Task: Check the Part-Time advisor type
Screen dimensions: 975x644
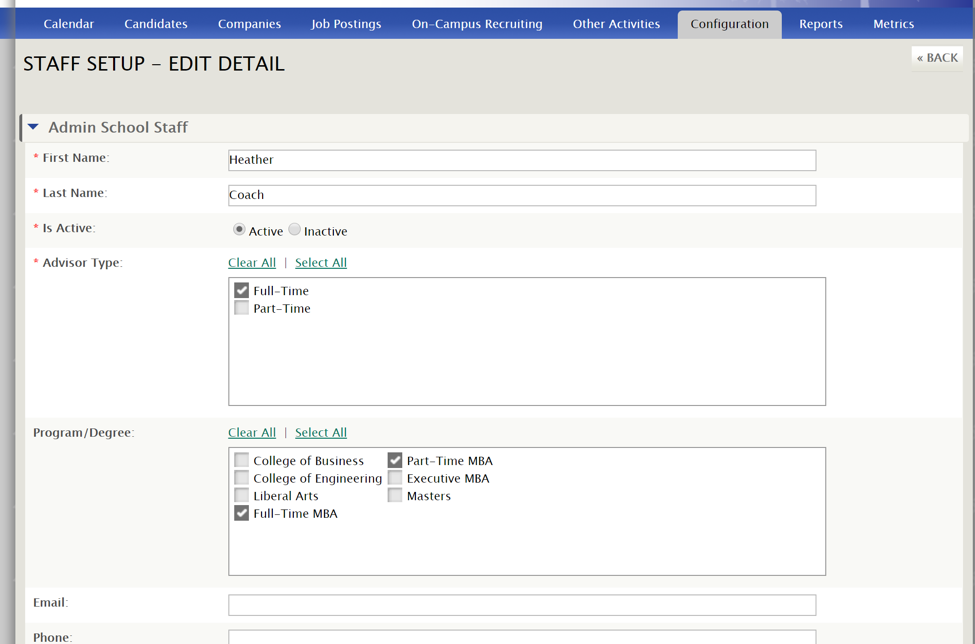Action: [x=241, y=308]
